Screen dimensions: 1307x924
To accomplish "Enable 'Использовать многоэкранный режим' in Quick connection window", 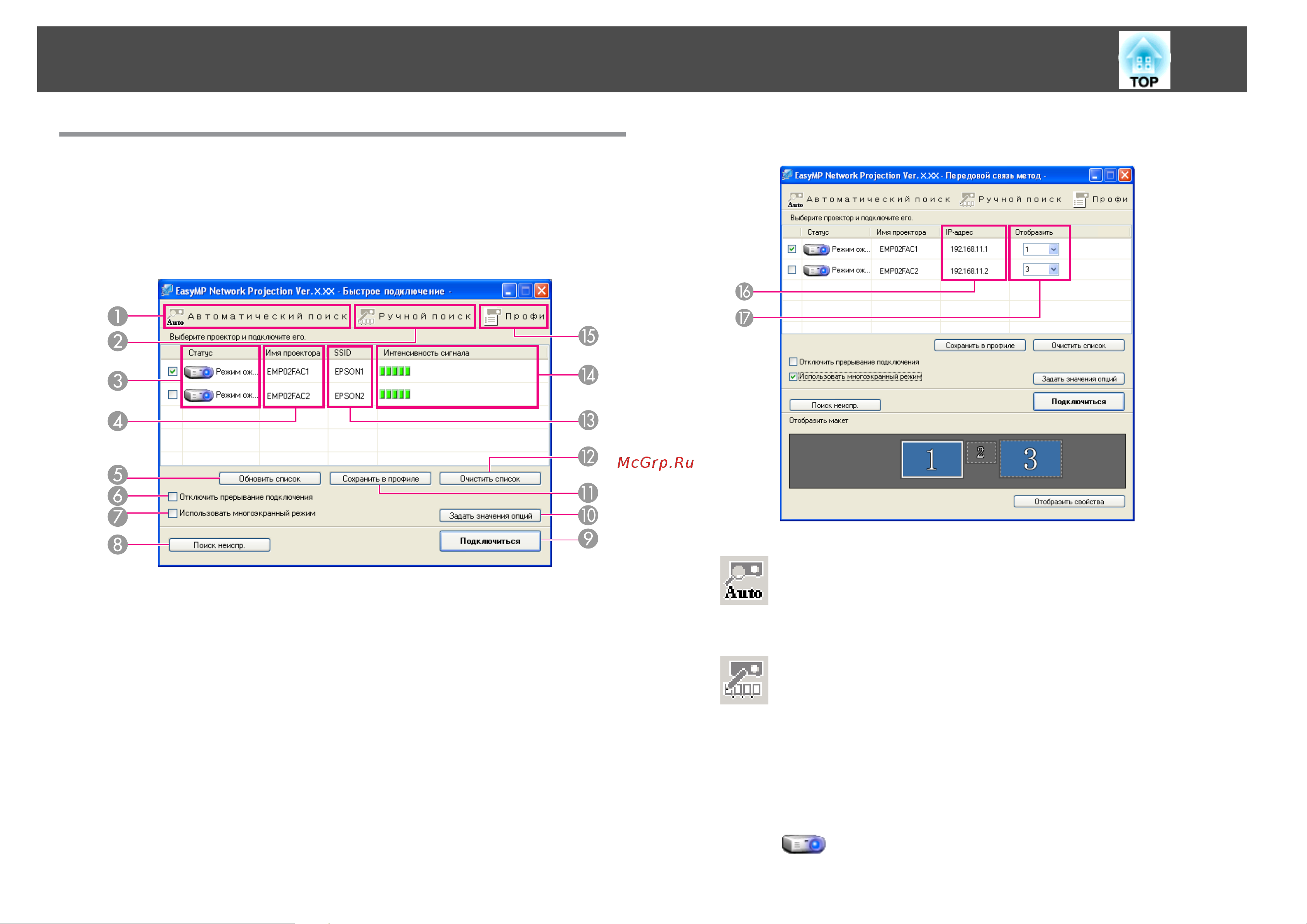I will tap(173, 514).
